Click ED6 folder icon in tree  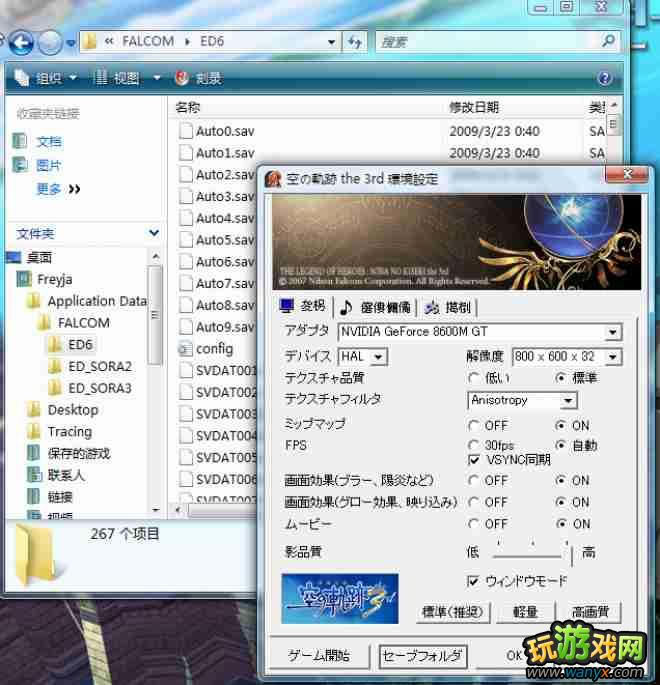pyautogui.click(x=55, y=345)
